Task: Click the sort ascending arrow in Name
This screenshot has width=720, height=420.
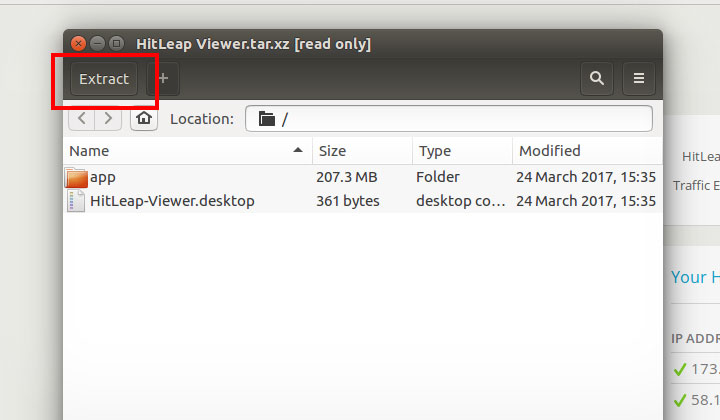Action: (x=298, y=150)
